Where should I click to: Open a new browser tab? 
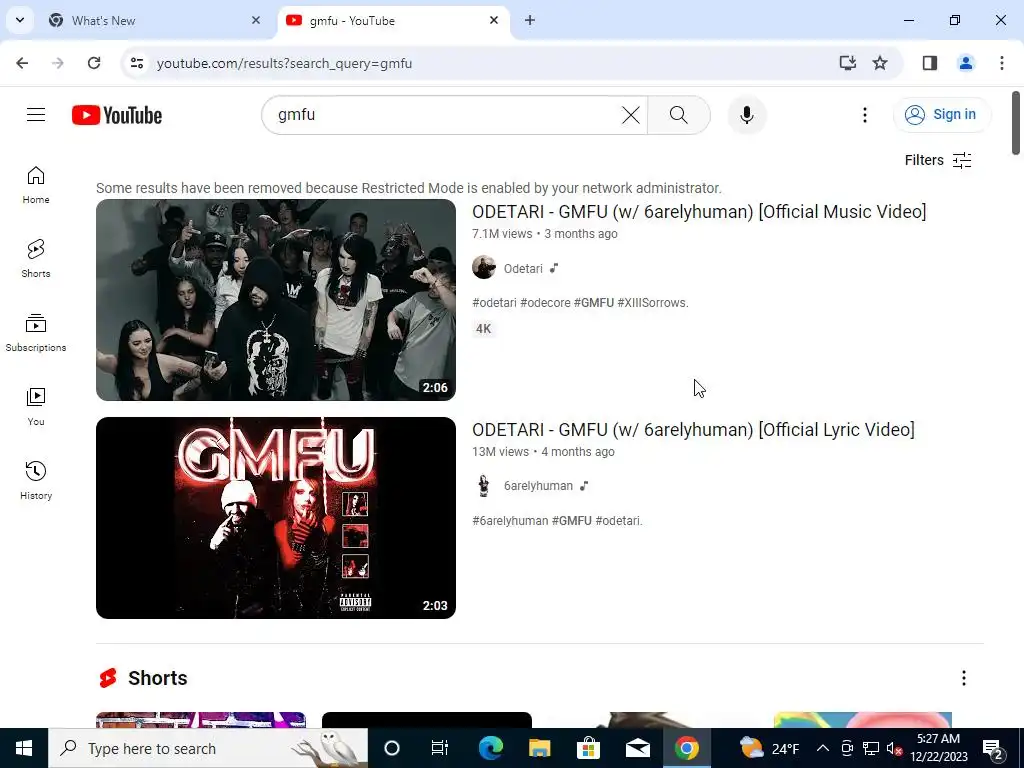[x=530, y=21]
